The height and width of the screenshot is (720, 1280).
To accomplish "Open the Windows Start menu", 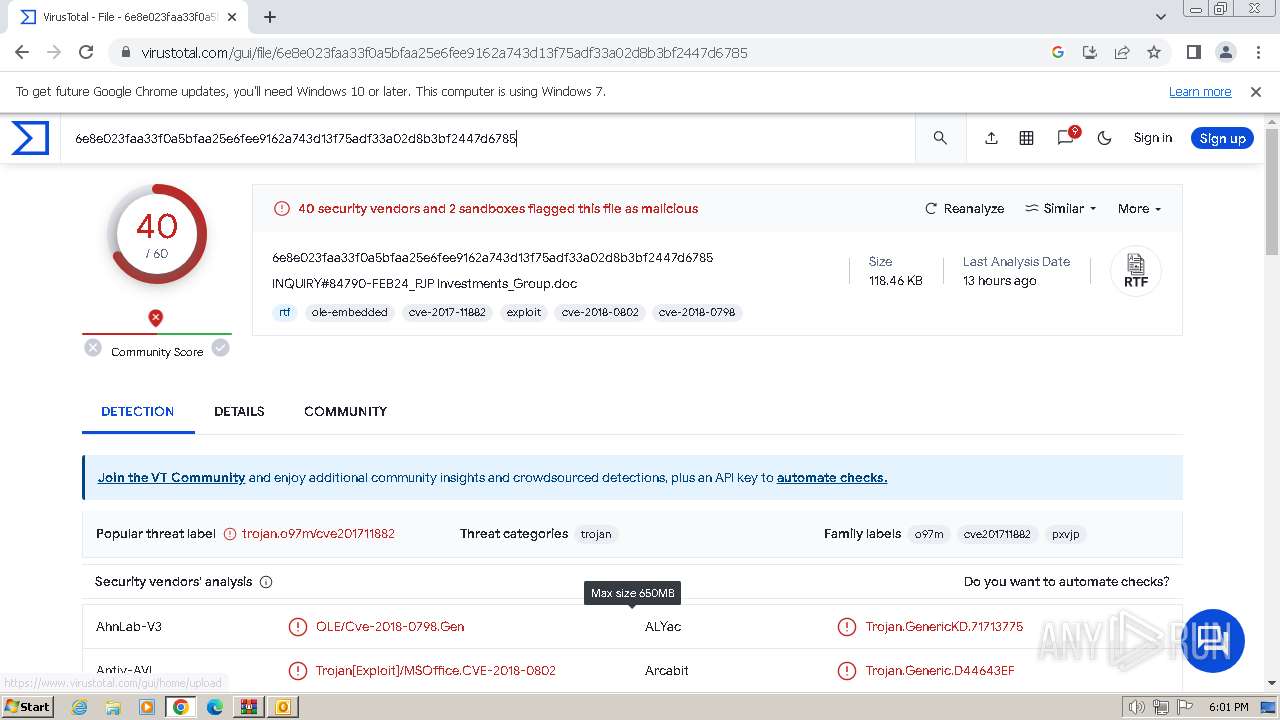I will click(27, 707).
